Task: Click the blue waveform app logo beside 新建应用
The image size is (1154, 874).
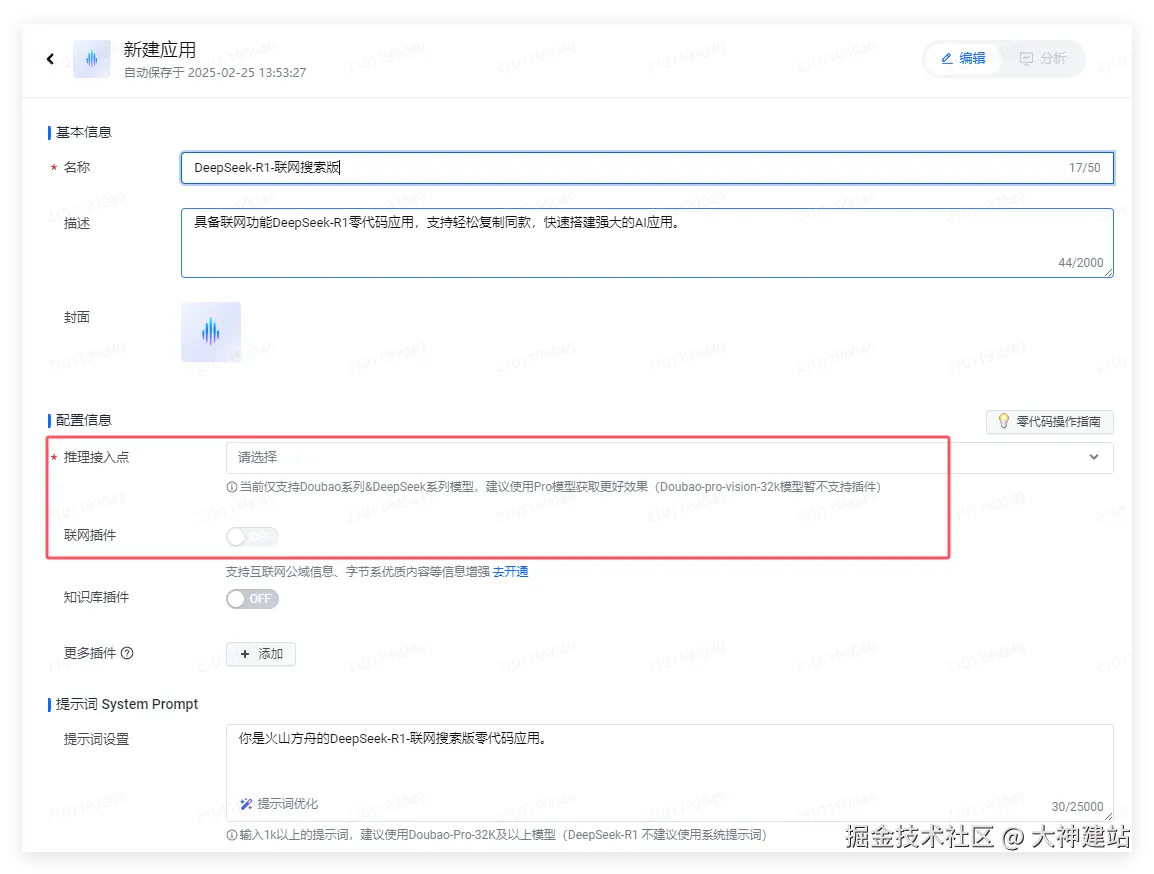Action: pos(91,58)
